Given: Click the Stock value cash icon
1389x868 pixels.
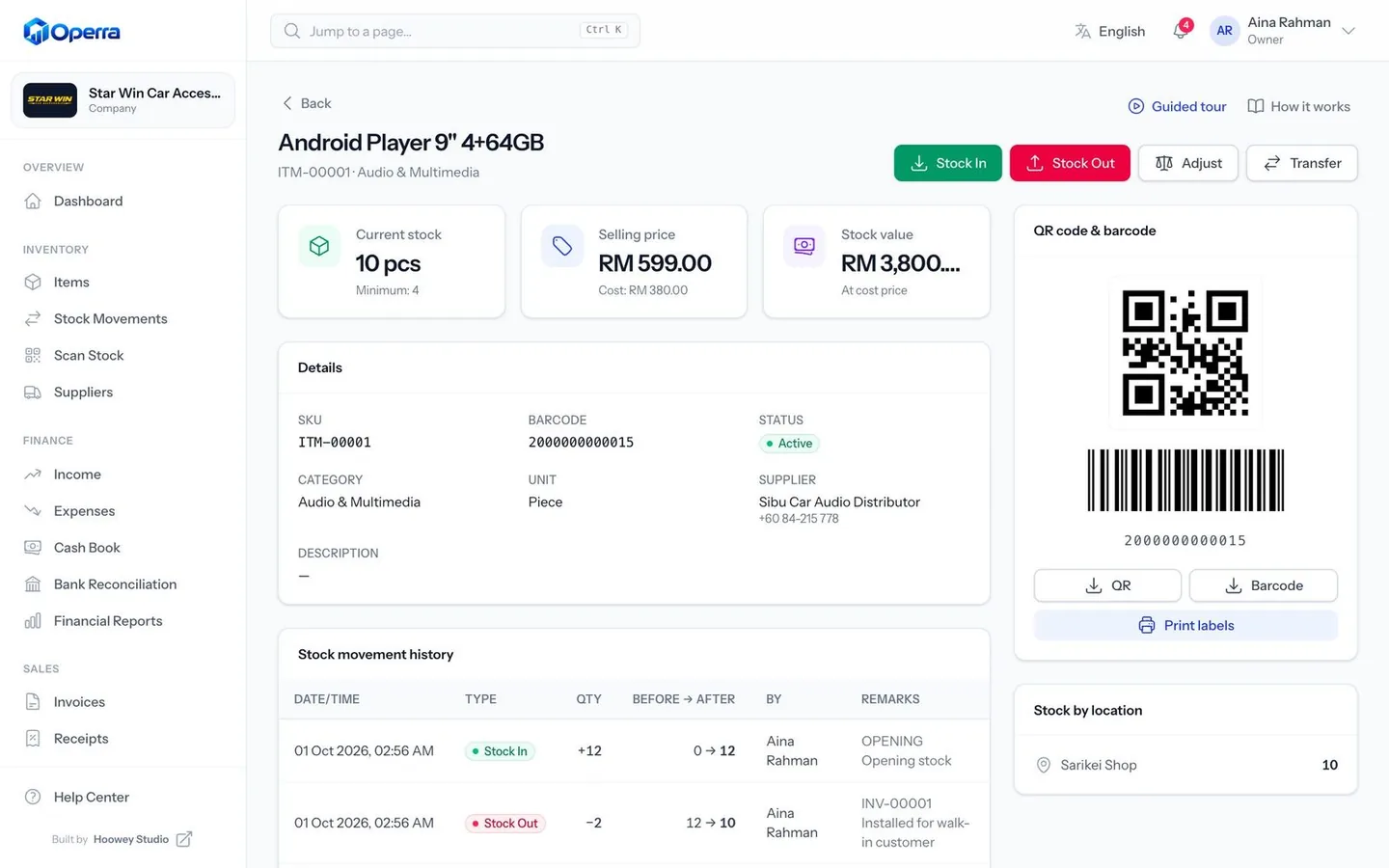Looking at the screenshot, I should pos(804,246).
